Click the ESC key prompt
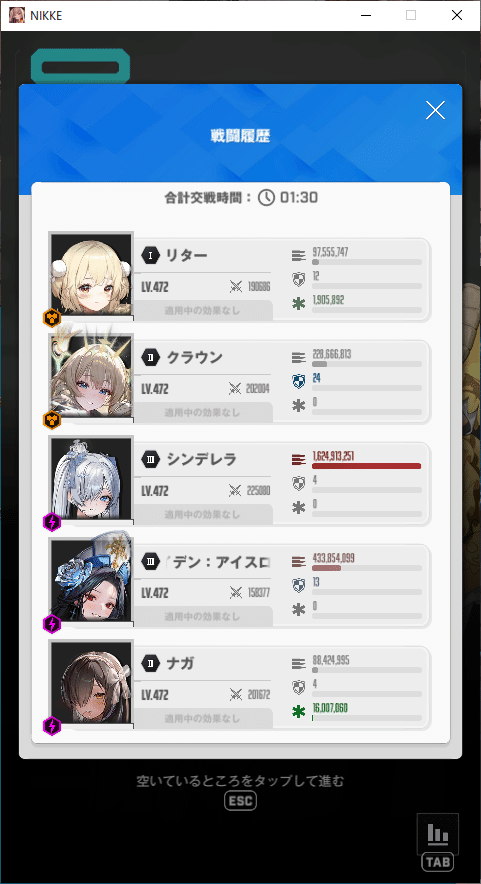The height and width of the screenshot is (884, 481). click(240, 801)
